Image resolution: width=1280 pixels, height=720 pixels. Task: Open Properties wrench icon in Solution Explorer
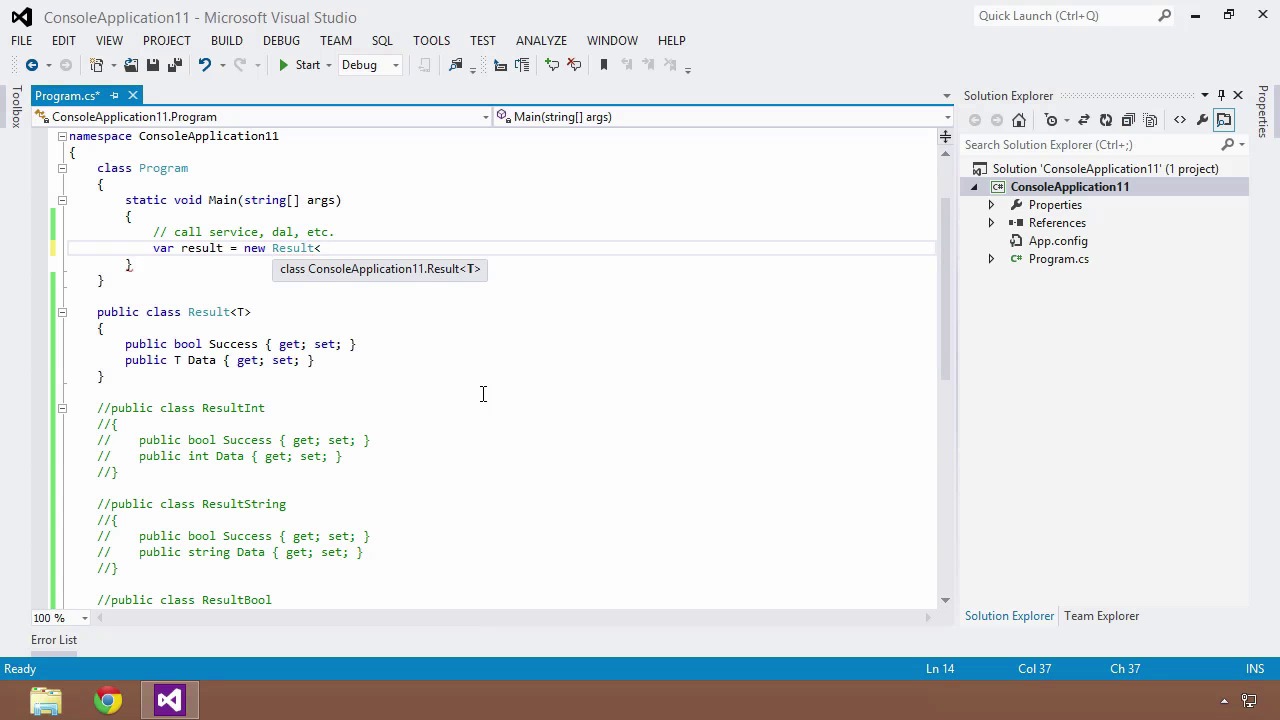1202,120
